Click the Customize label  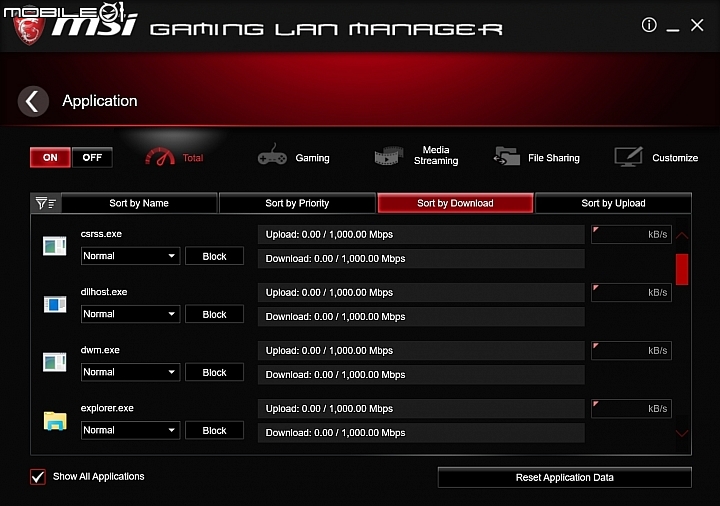[675, 158]
